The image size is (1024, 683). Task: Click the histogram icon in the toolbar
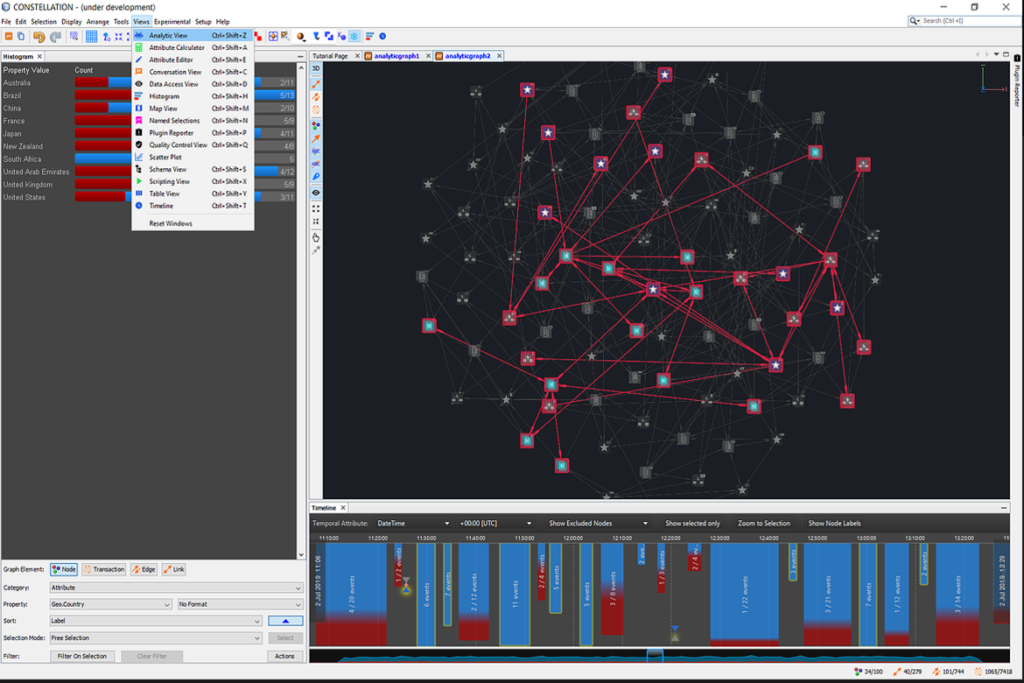[368, 36]
